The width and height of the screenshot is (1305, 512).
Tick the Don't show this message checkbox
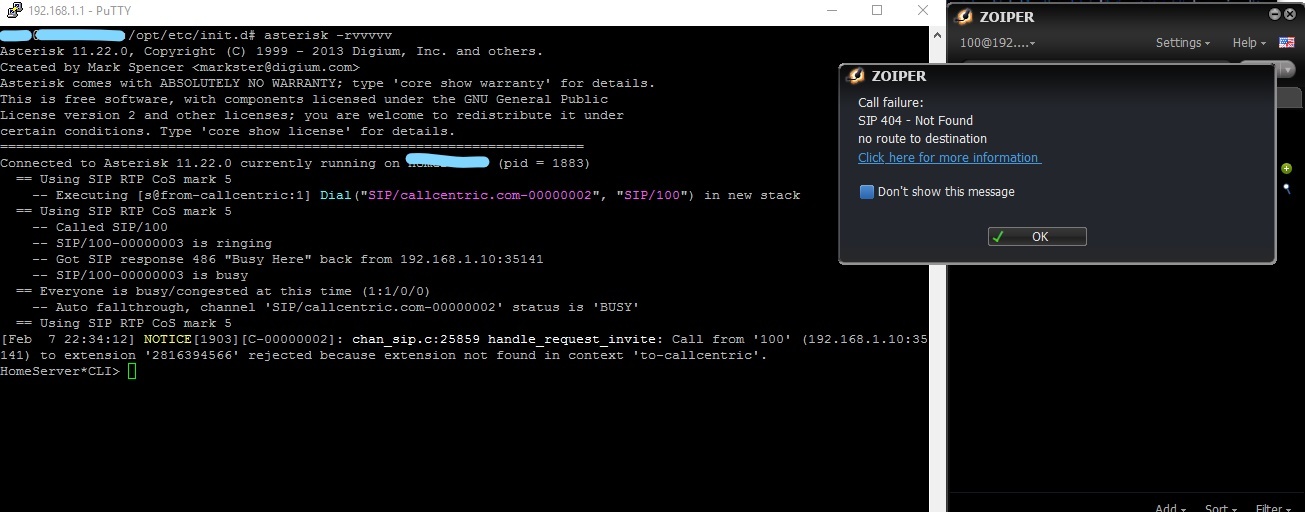click(867, 192)
